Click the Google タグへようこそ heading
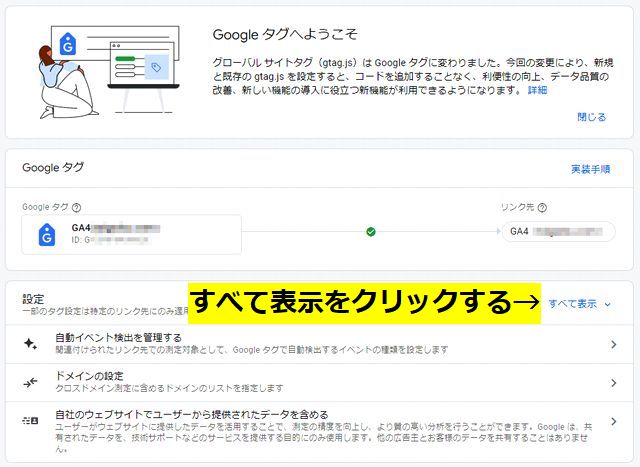The width and height of the screenshot is (640, 467). point(285,34)
